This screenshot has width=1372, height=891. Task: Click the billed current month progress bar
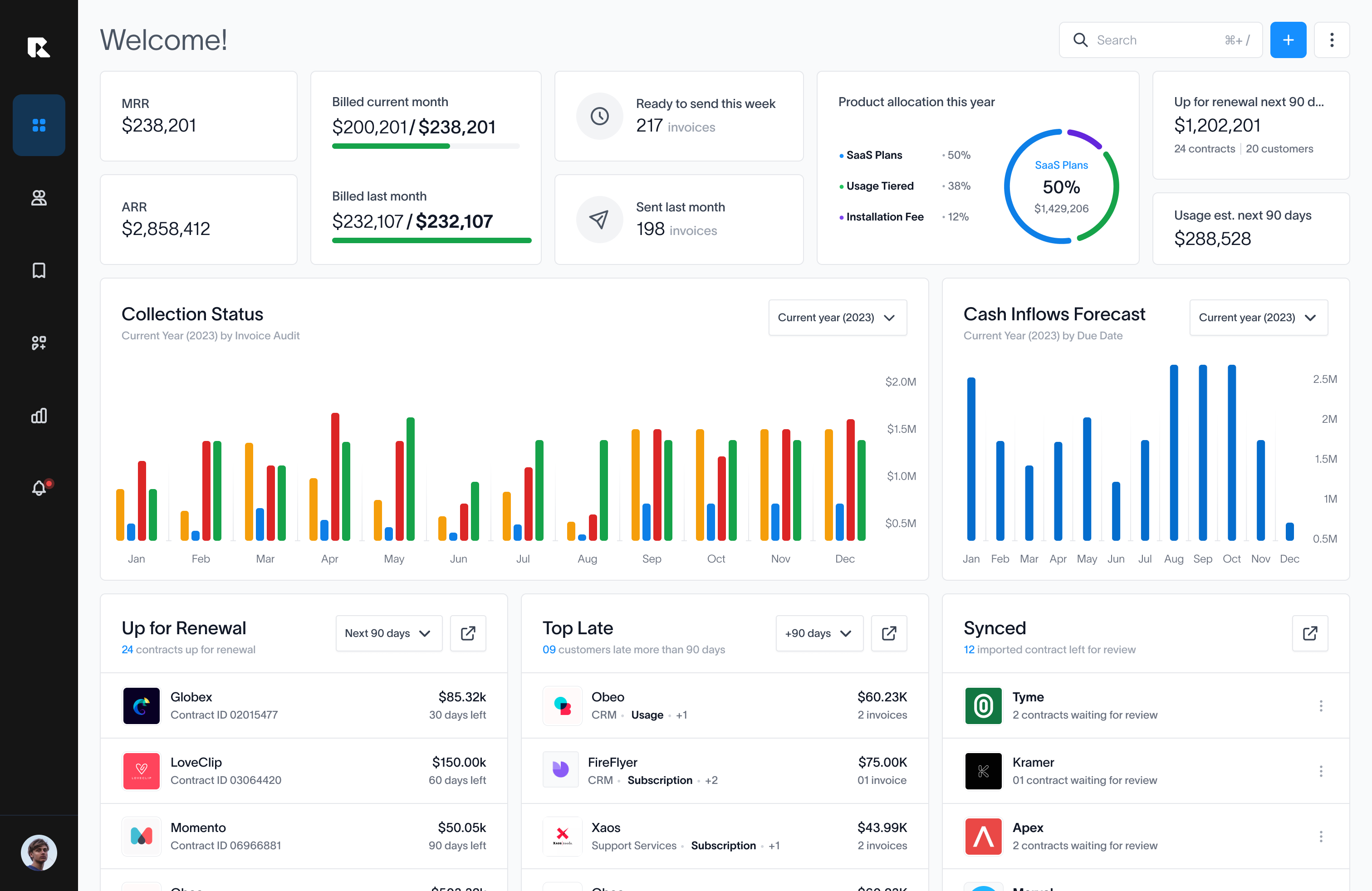(x=425, y=146)
